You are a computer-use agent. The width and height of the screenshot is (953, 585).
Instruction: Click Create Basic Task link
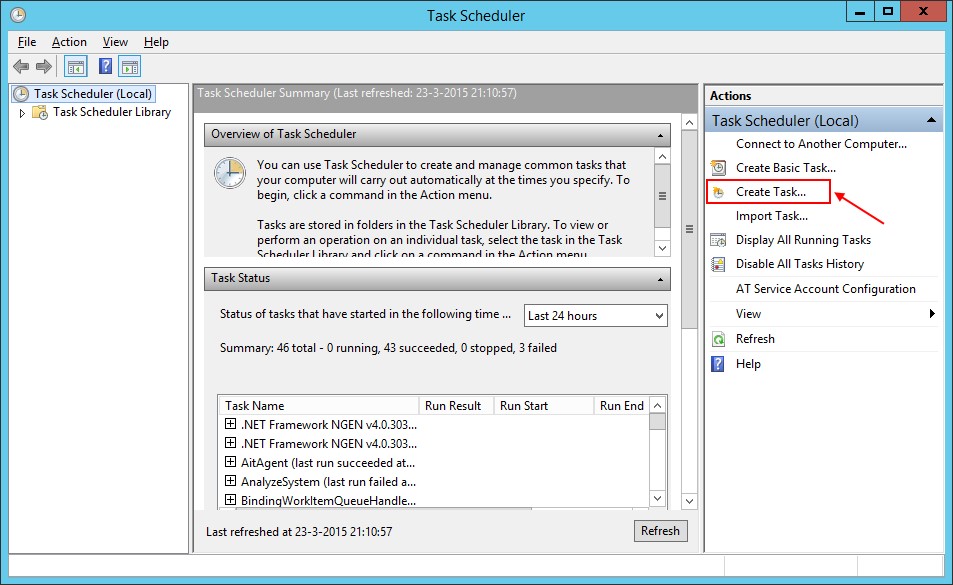[x=785, y=168]
